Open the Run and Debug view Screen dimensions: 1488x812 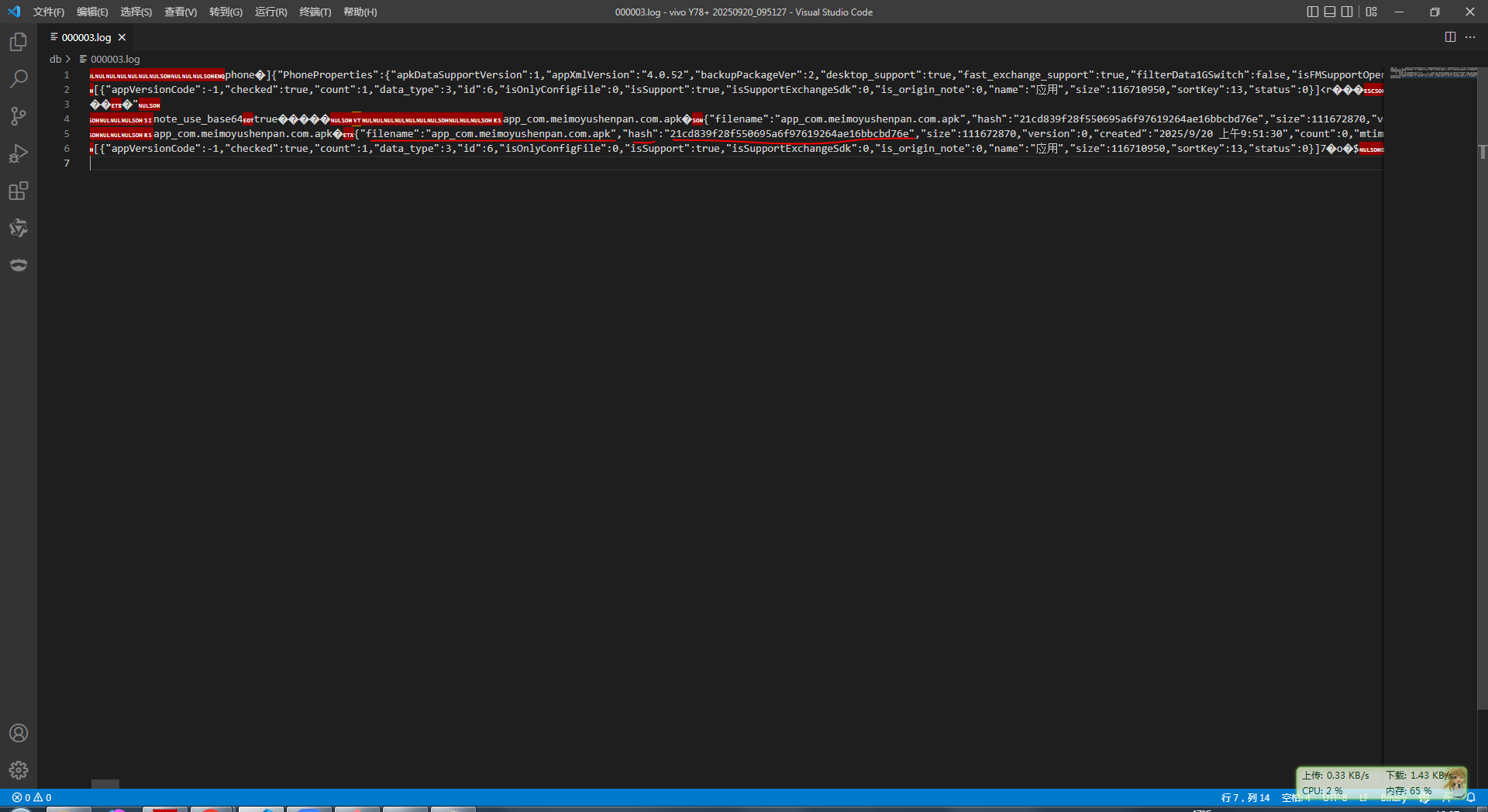(x=19, y=153)
